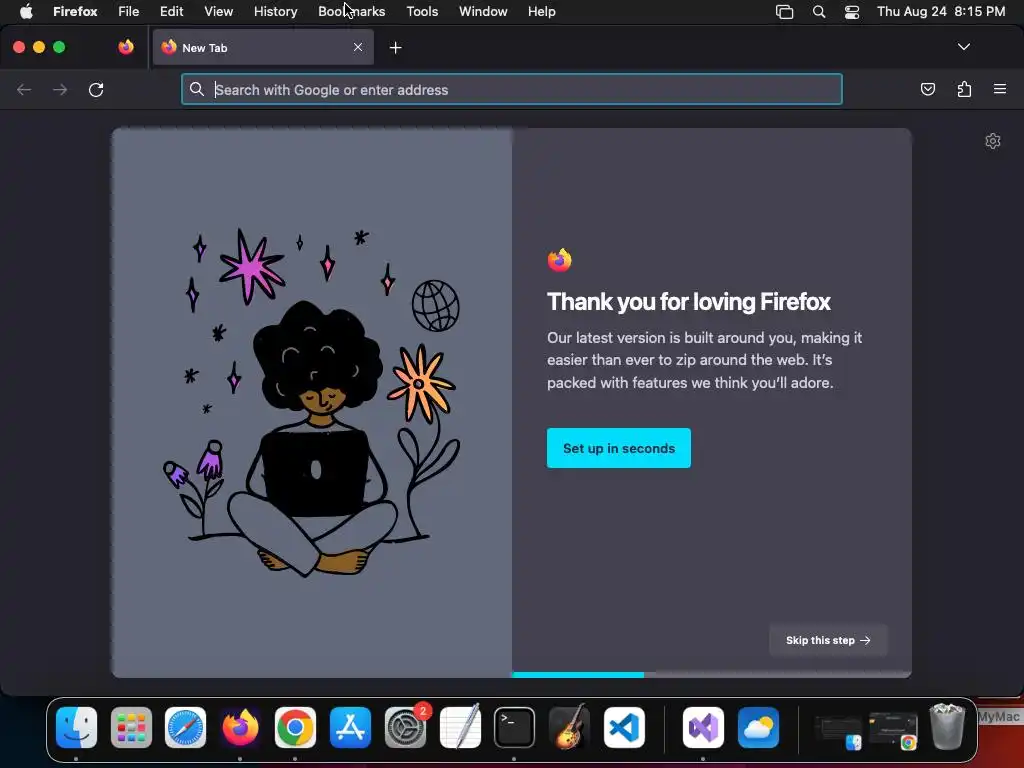
Task: Open Finder from the Dock
Action: (x=76, y=727)
